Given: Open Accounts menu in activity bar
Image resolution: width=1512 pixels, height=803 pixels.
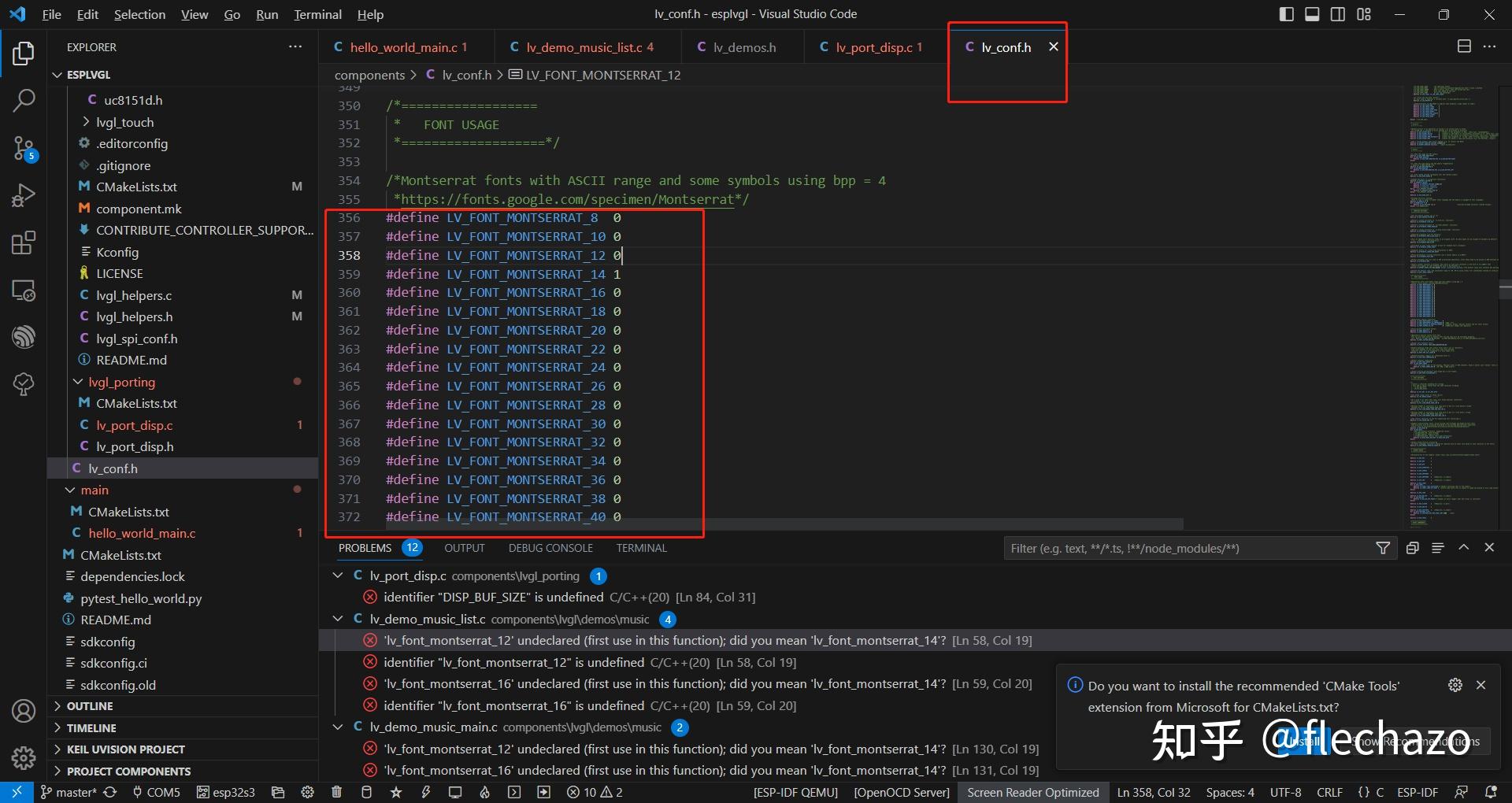Looking at the screenshot, I should (24, 711).
